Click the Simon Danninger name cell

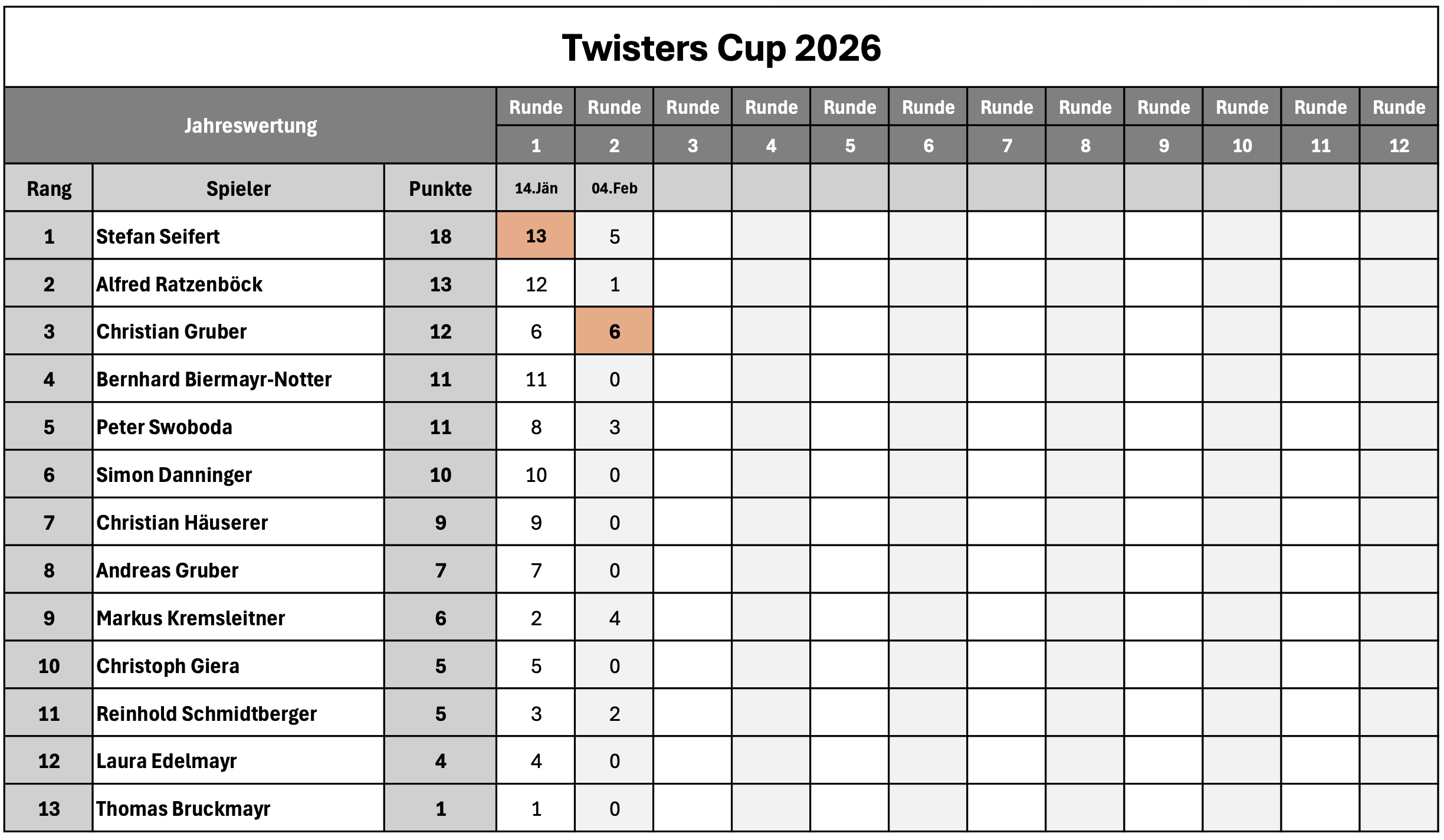point(174,475)
